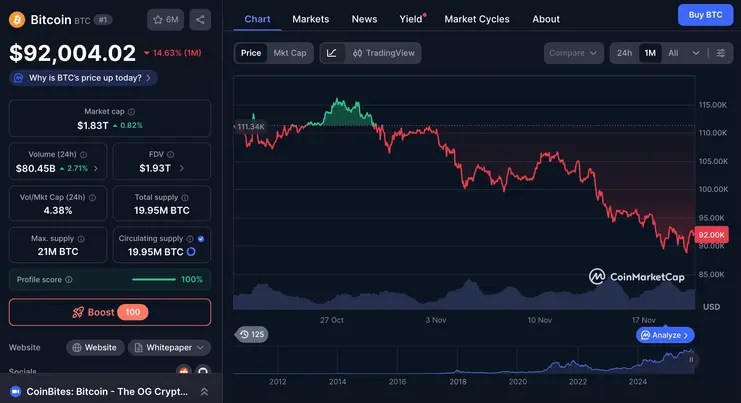Screen dimensions: 741x403
Task: Click the Profile score 100% progress bar
Action: coord(154,280)
